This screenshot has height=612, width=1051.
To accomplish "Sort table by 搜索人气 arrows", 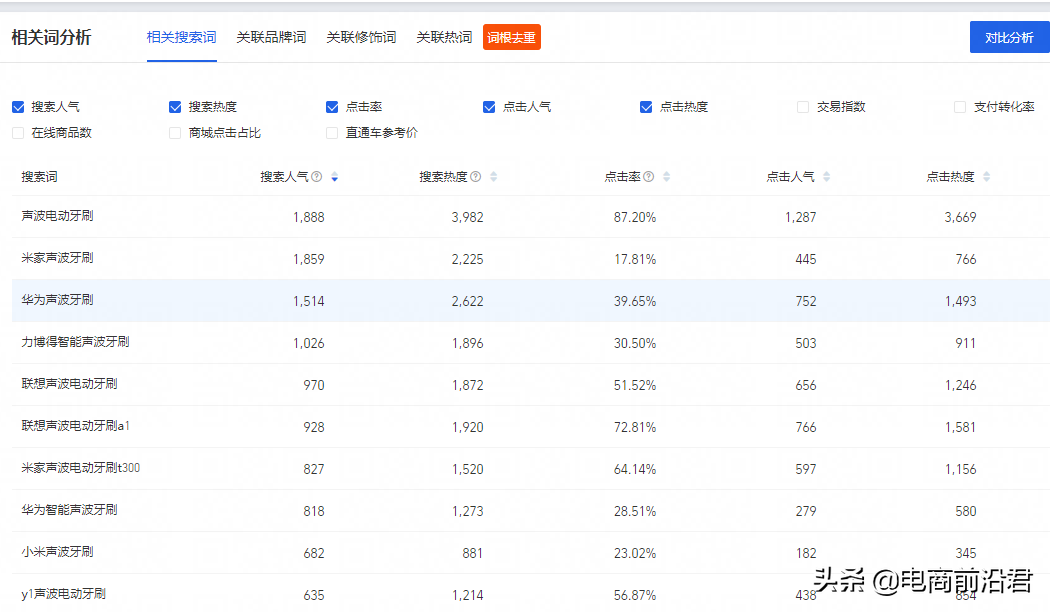I will 334,177.
